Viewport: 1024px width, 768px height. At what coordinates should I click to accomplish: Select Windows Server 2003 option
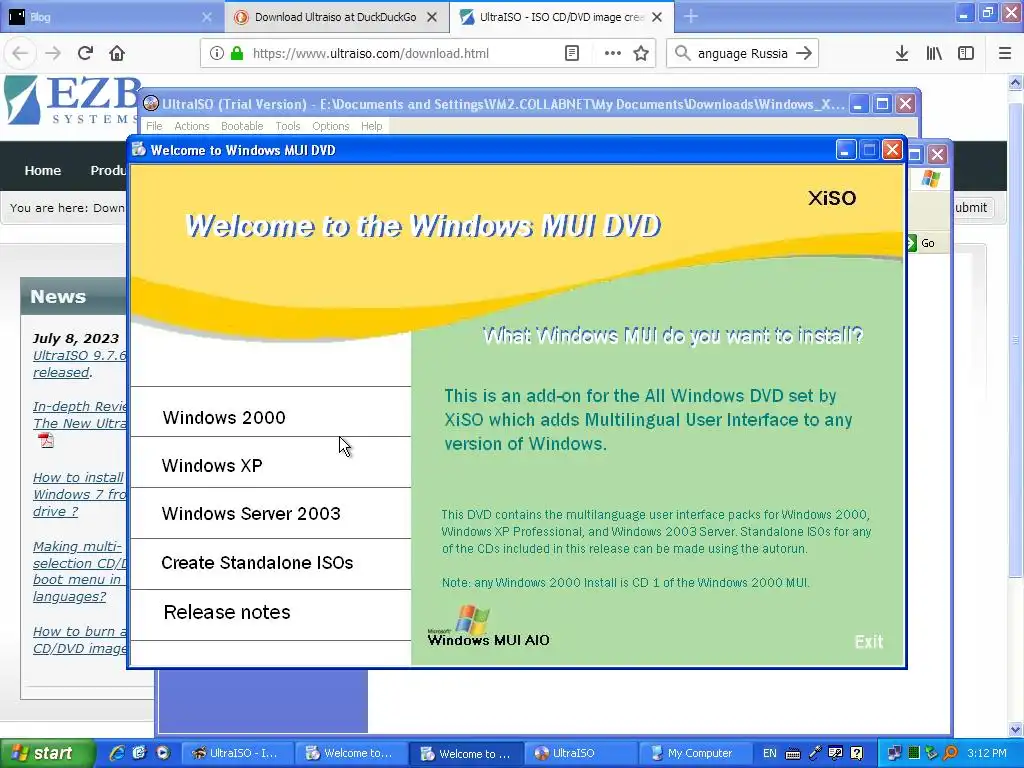click(x=251, y=514)
